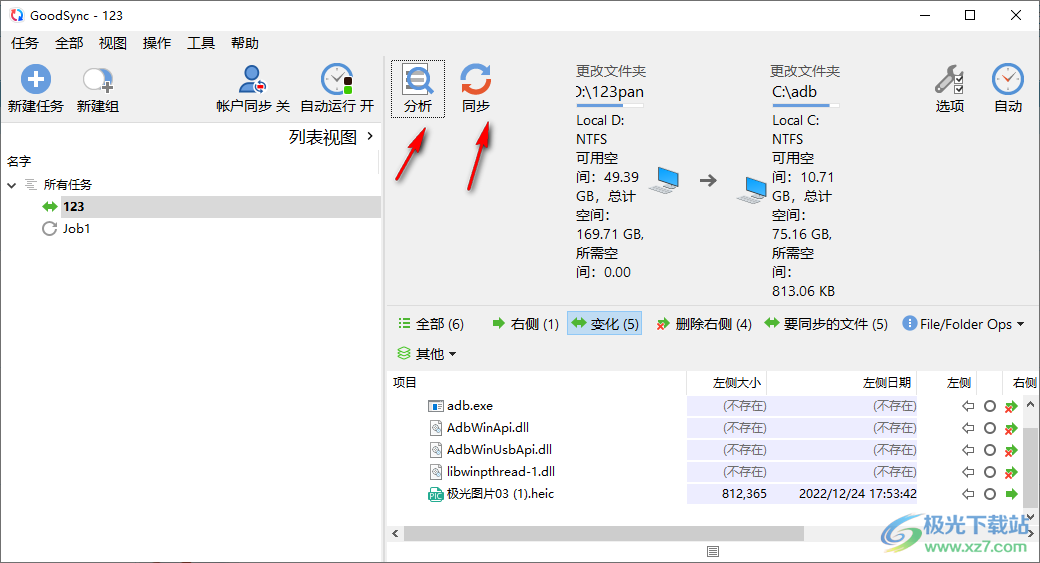1040x563 pixels.
Task: Click the right computer icon
Action: click(x=752, y=190)
